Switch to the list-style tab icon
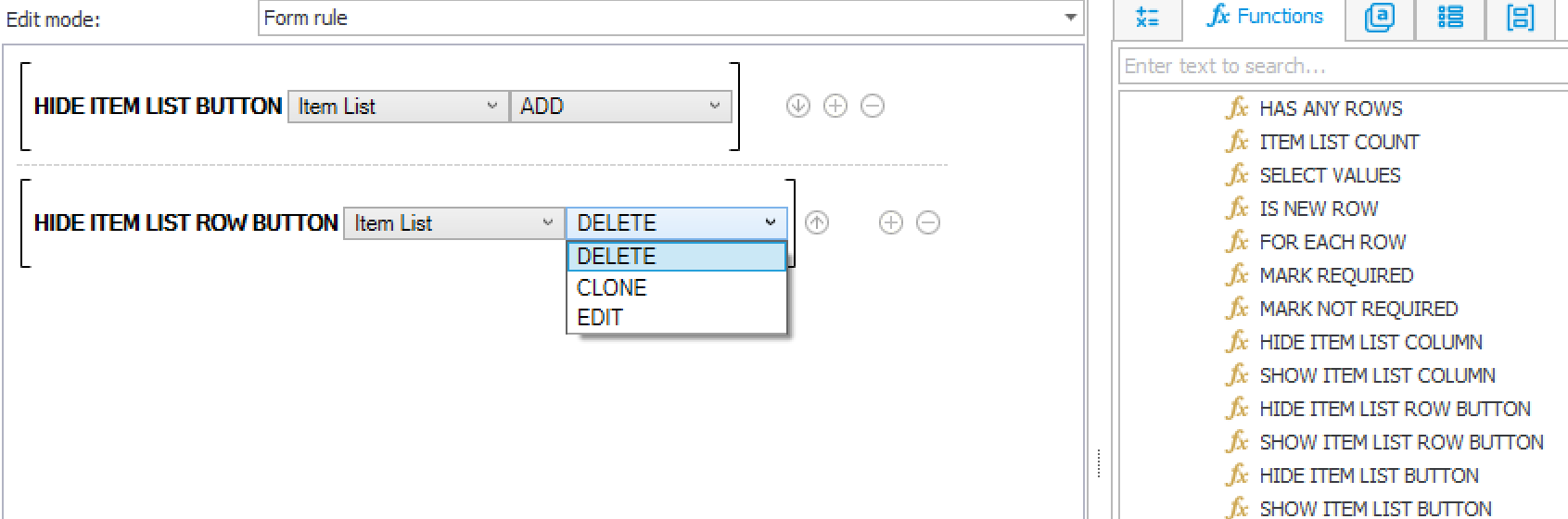This screenshot has width=1568, height=519. pyautogui.click(x=1450, y=18)
